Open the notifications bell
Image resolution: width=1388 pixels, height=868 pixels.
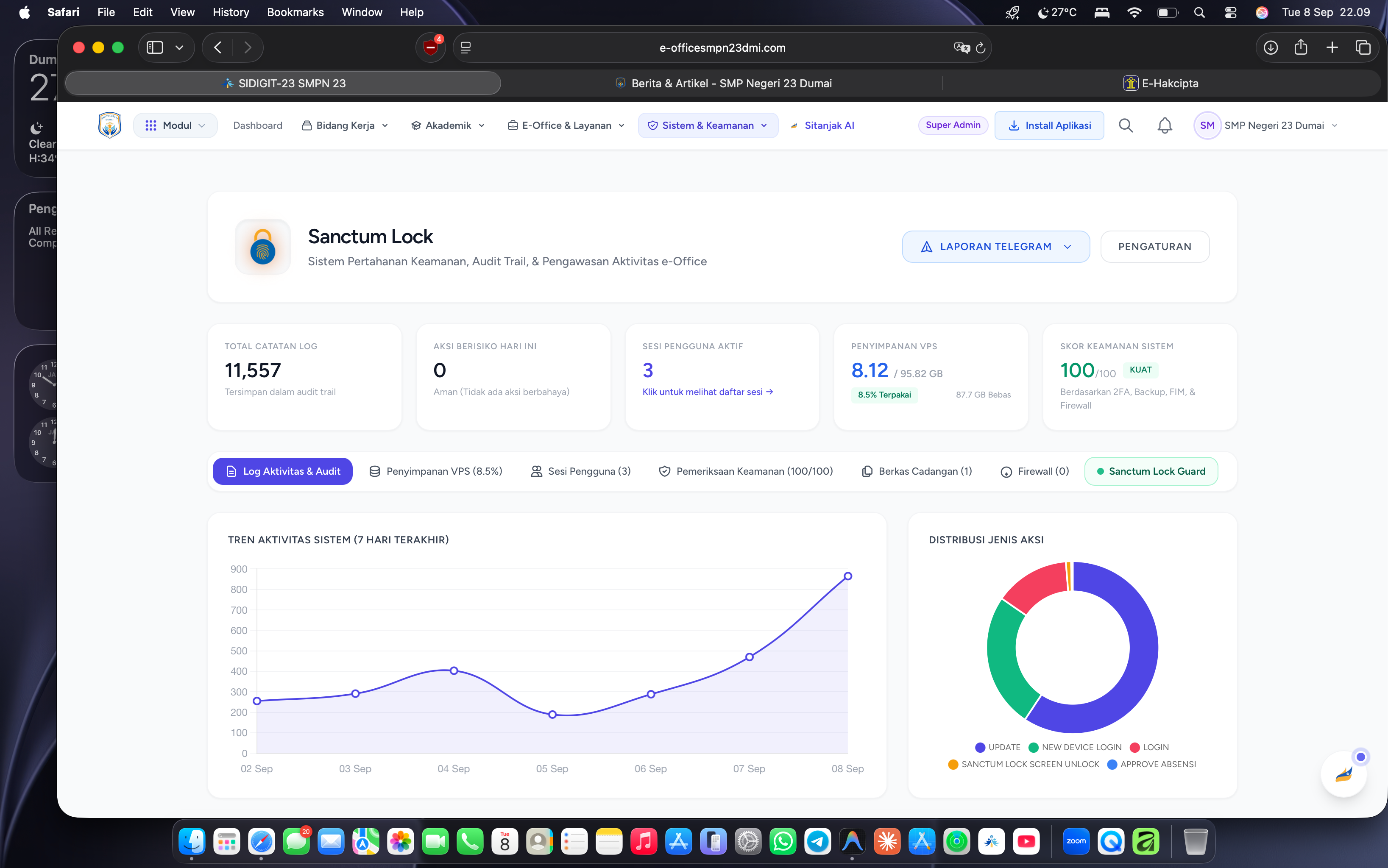pos(1165,125)
